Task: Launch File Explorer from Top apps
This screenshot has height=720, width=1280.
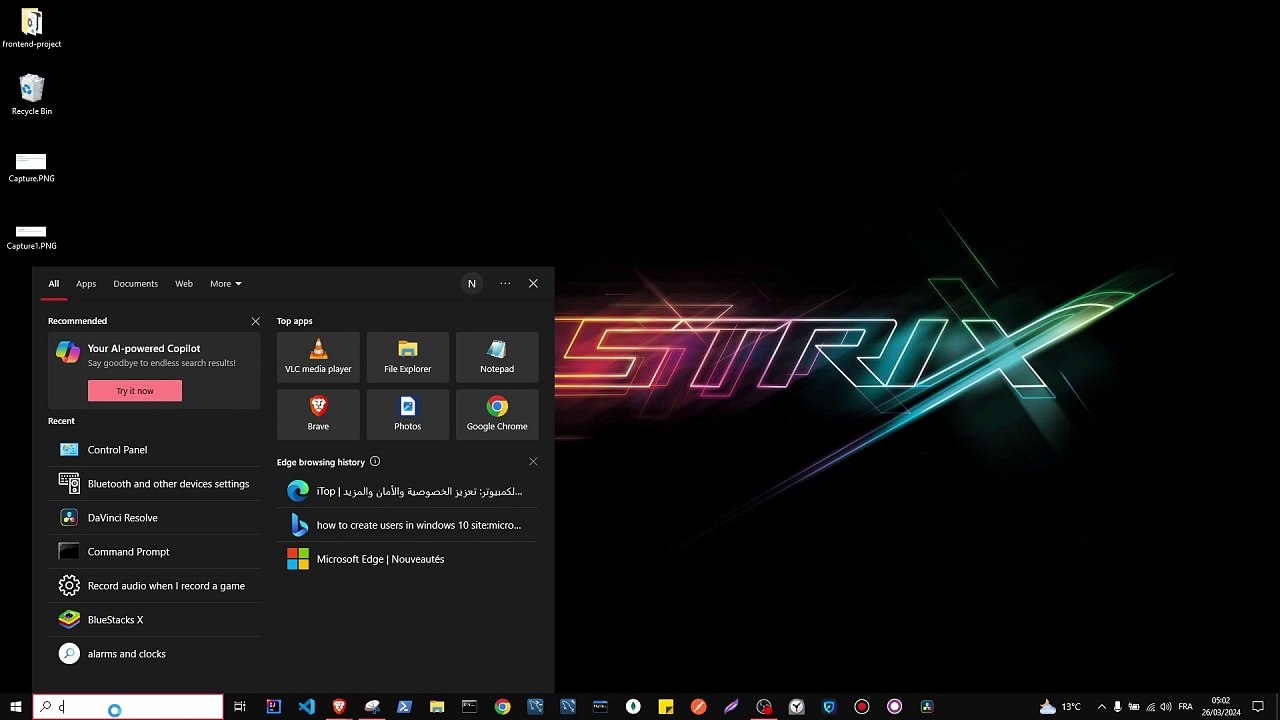Action: [x=408, y=357]
